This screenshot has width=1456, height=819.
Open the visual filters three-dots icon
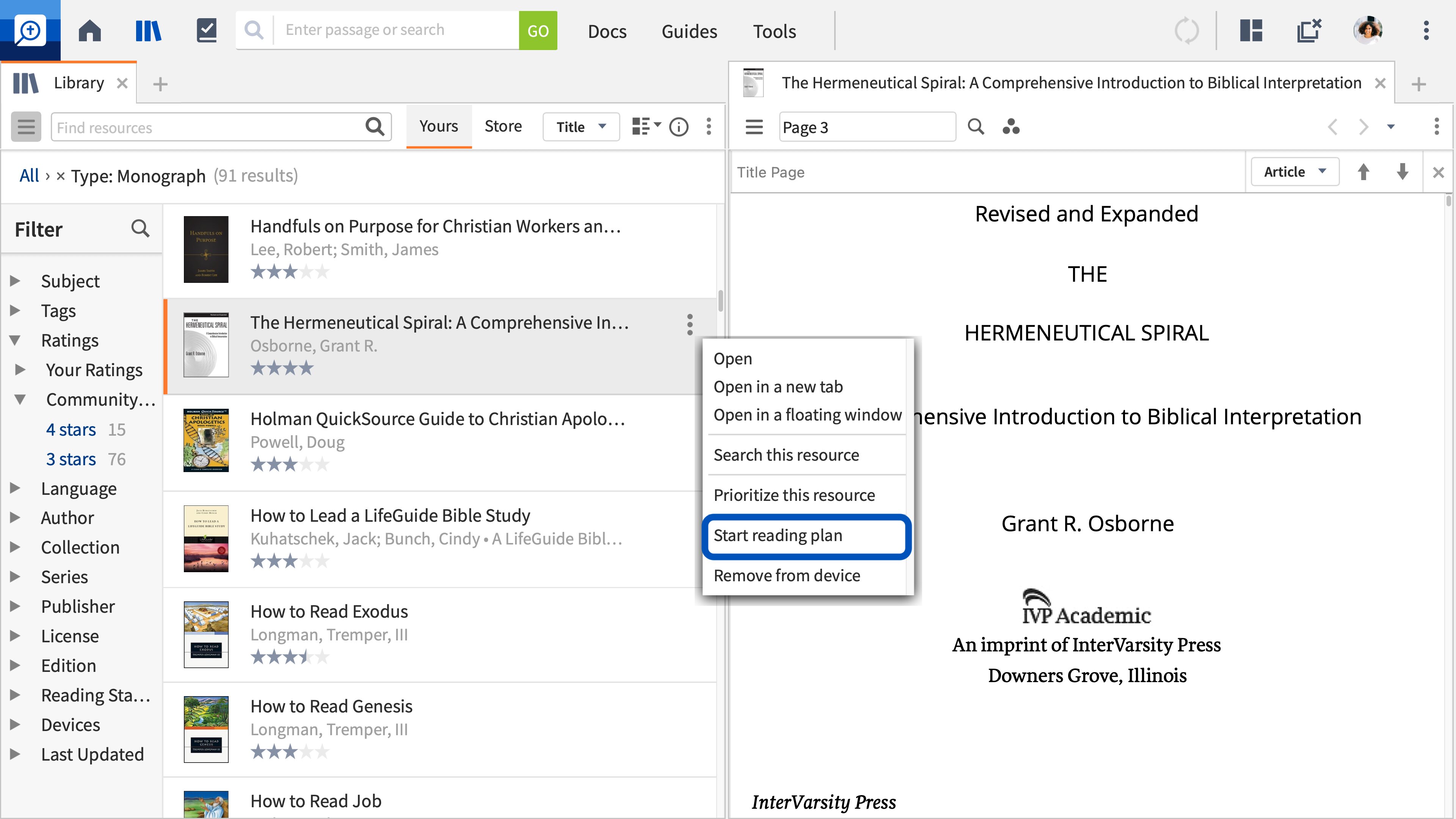coord(1010,127)
